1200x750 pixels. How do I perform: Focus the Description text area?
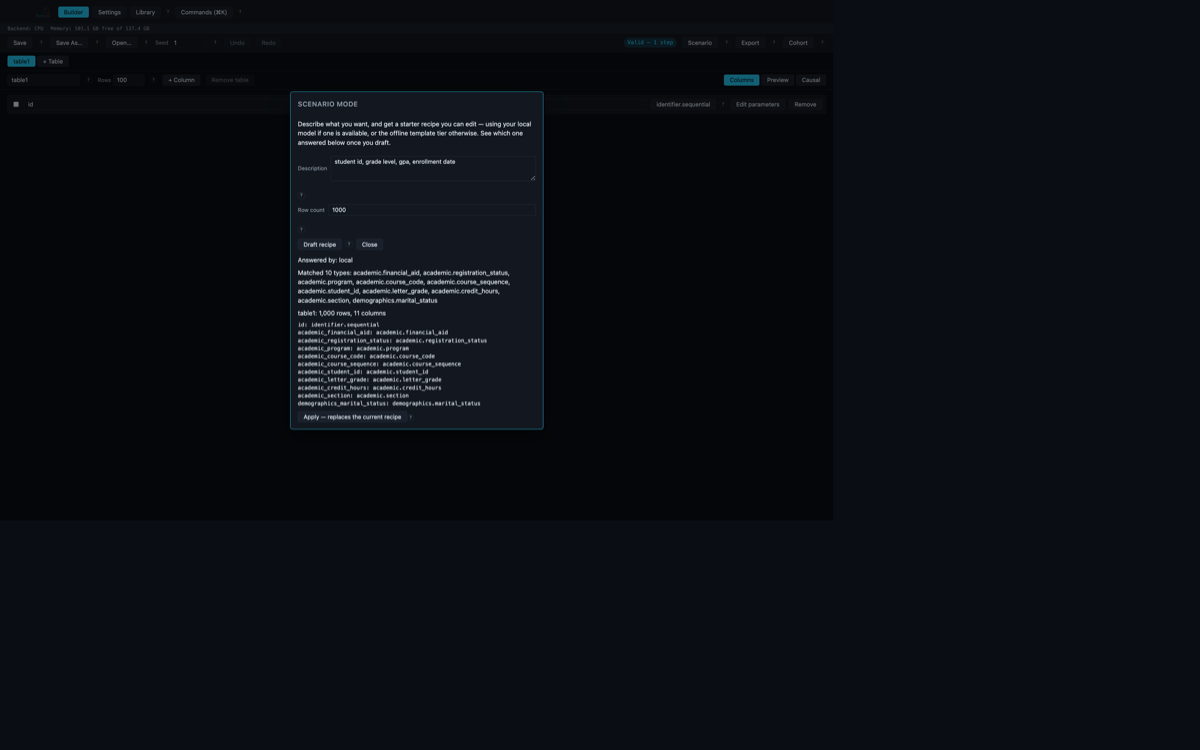click(433, 168)
